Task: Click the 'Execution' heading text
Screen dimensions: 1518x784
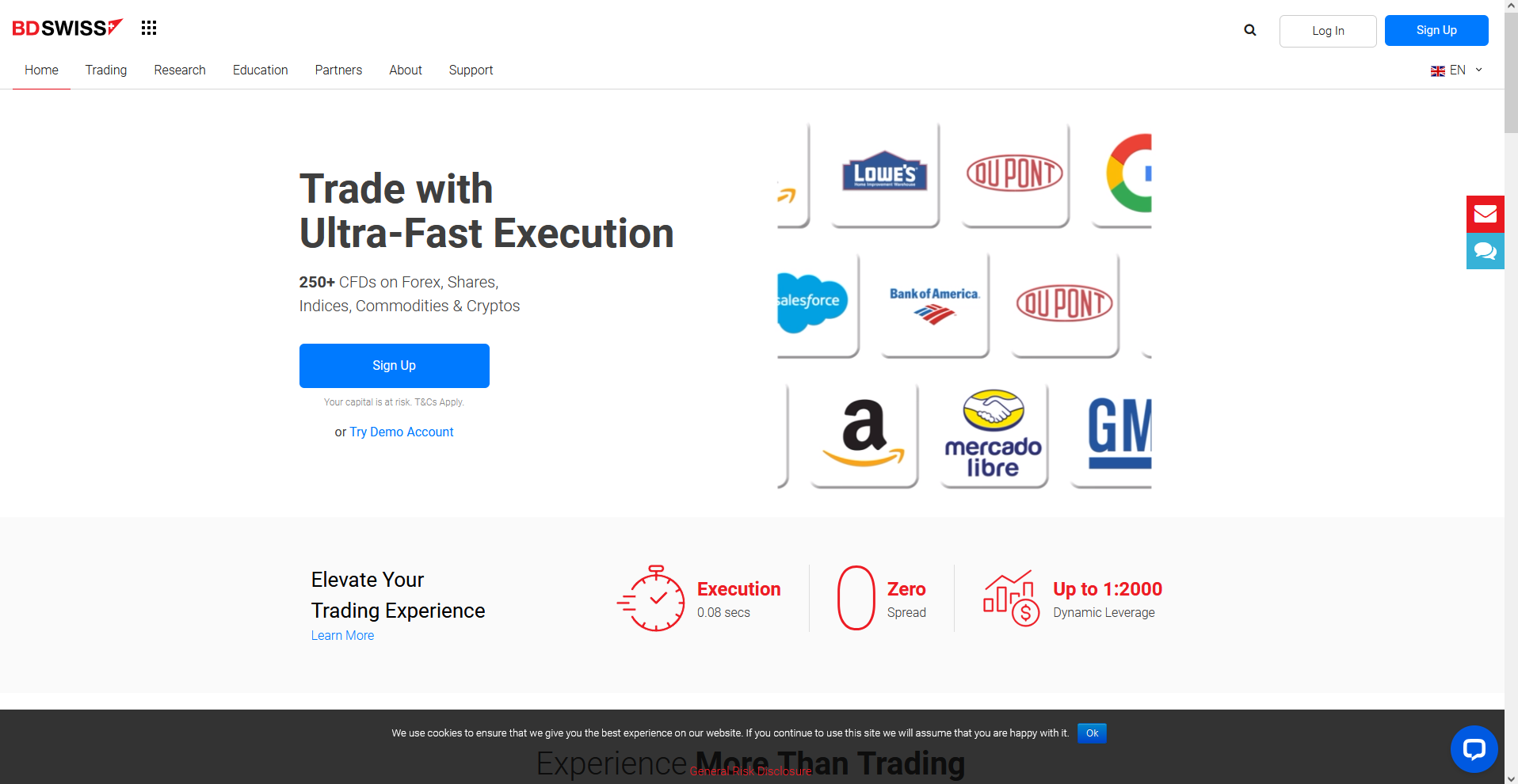Action: pos(738,589)
